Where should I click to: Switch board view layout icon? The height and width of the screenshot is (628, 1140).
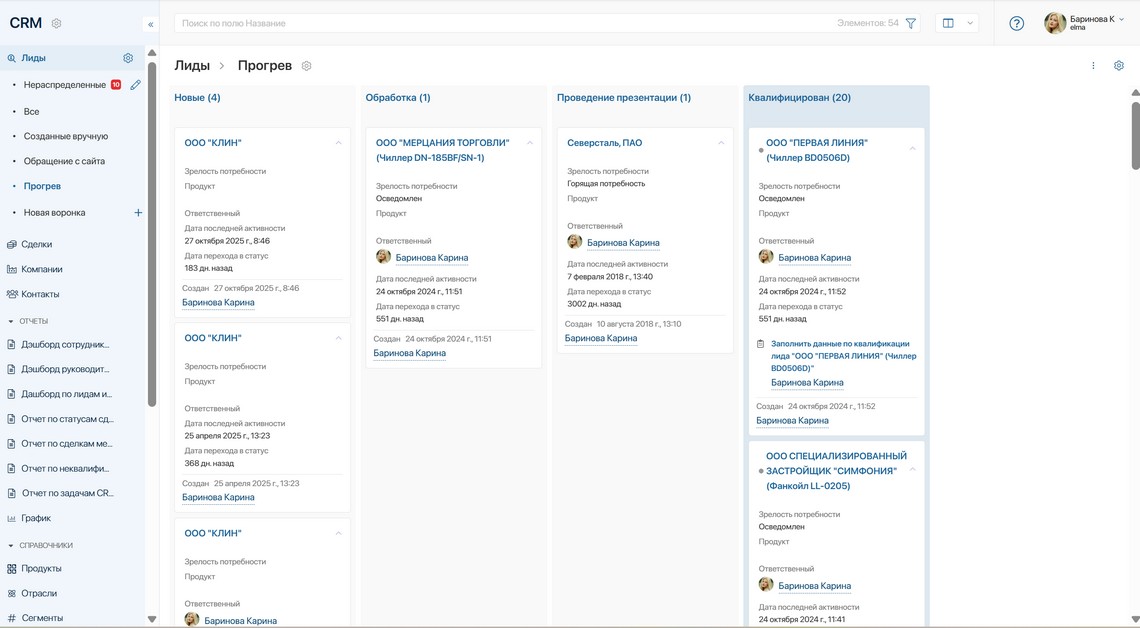948,23
